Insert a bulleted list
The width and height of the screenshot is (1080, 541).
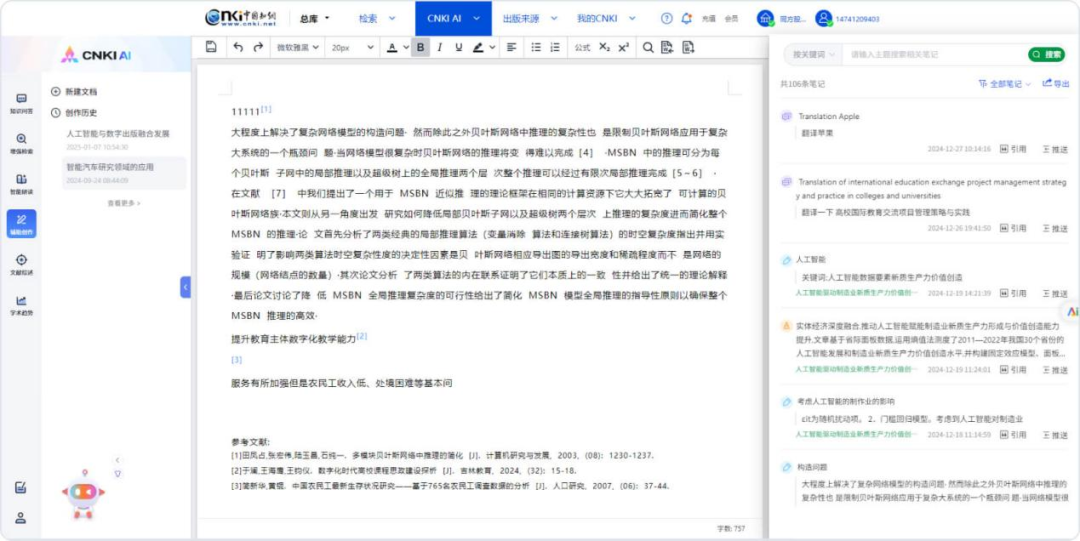click(535, 47)
